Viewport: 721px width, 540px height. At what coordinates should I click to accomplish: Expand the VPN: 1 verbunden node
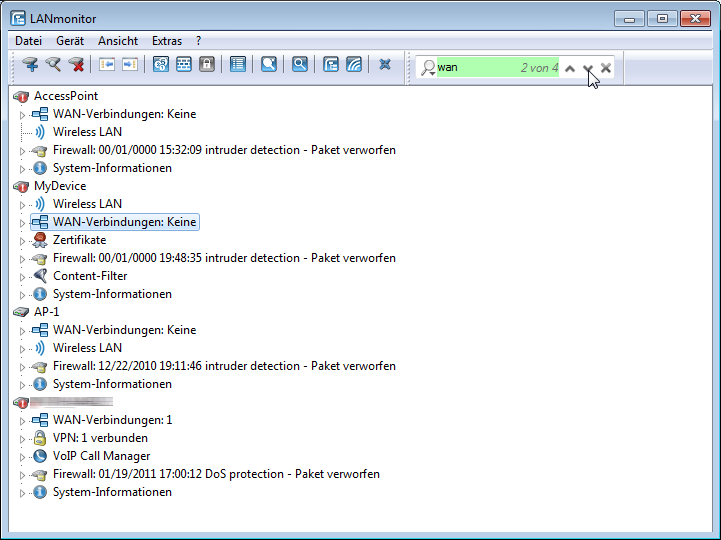click(22, 439)
